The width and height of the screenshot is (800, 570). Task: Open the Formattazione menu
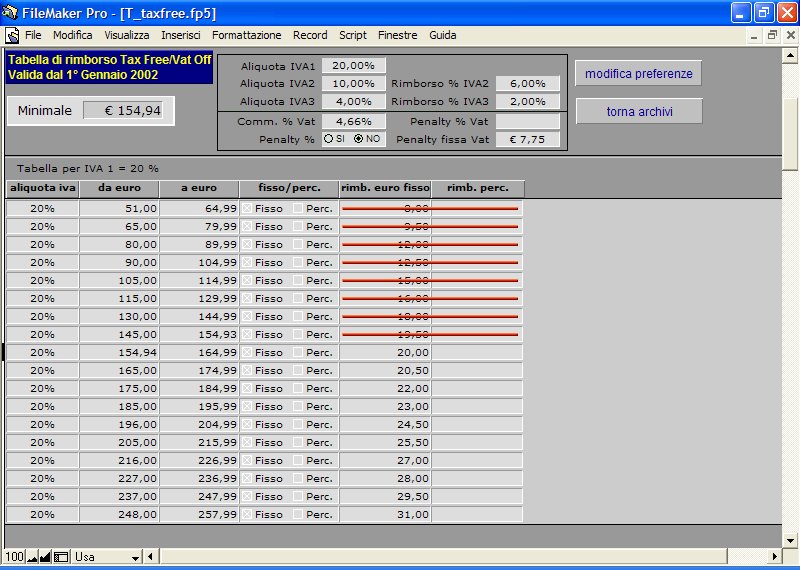click(246, 35)
